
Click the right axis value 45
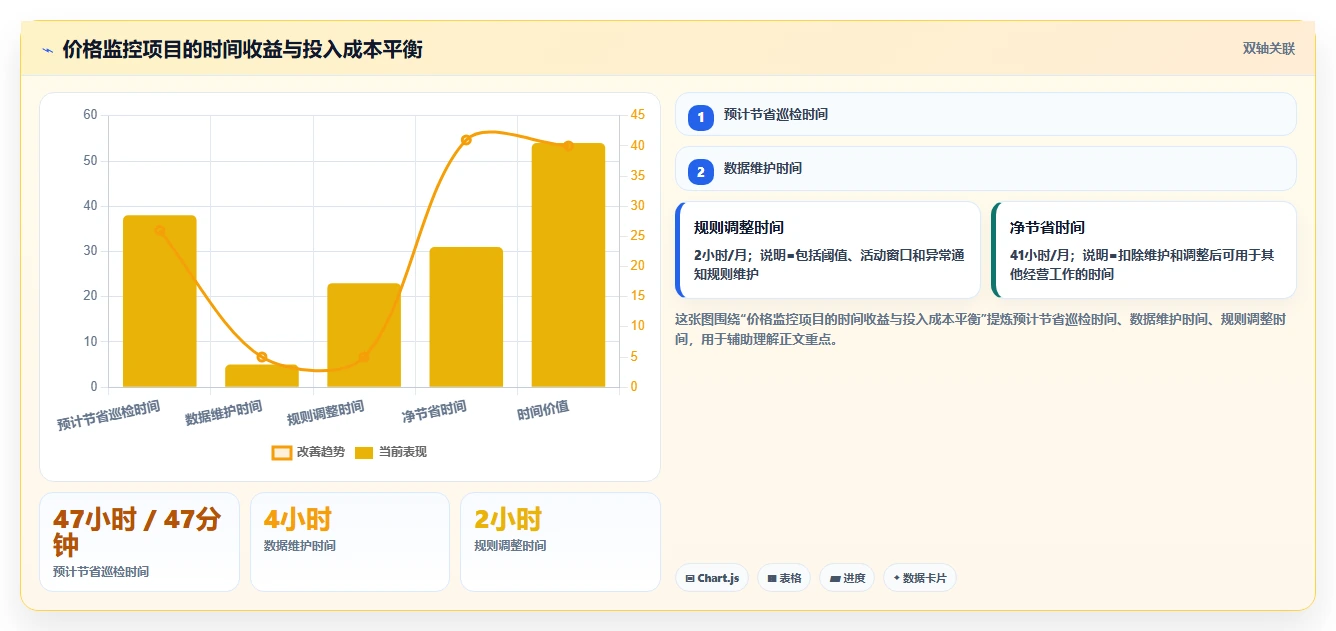637,115
